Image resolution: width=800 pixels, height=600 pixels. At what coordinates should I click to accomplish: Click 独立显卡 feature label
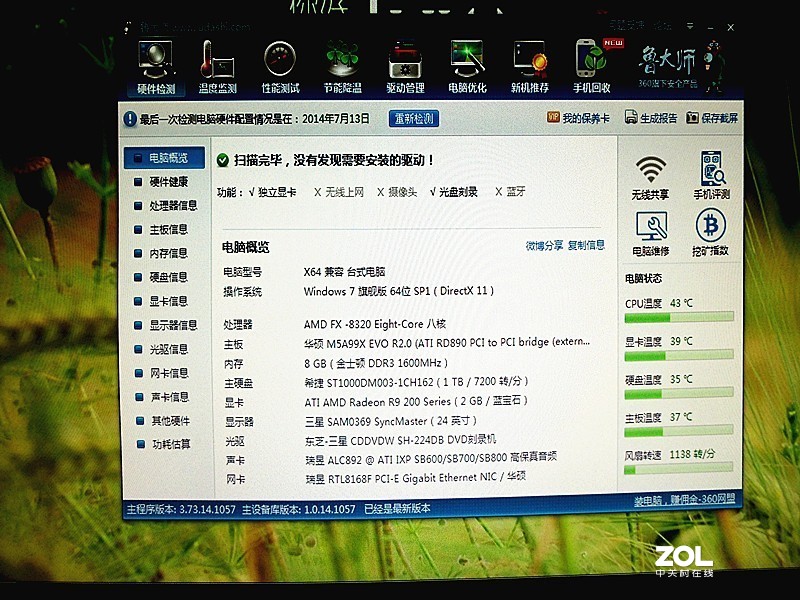277,192
